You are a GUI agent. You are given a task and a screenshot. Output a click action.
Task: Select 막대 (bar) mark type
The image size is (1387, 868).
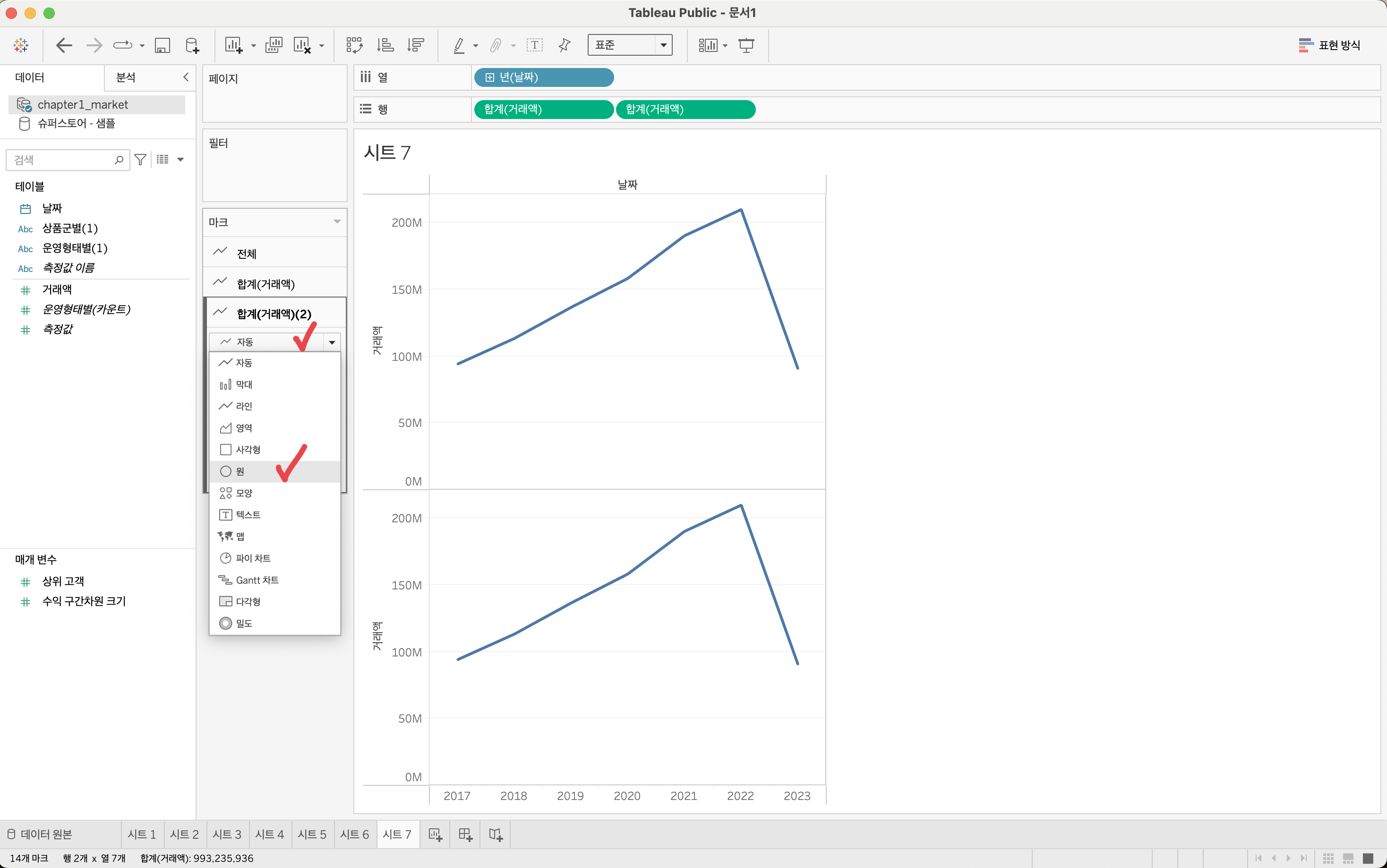pyautogui.click(x=243, y=384)
